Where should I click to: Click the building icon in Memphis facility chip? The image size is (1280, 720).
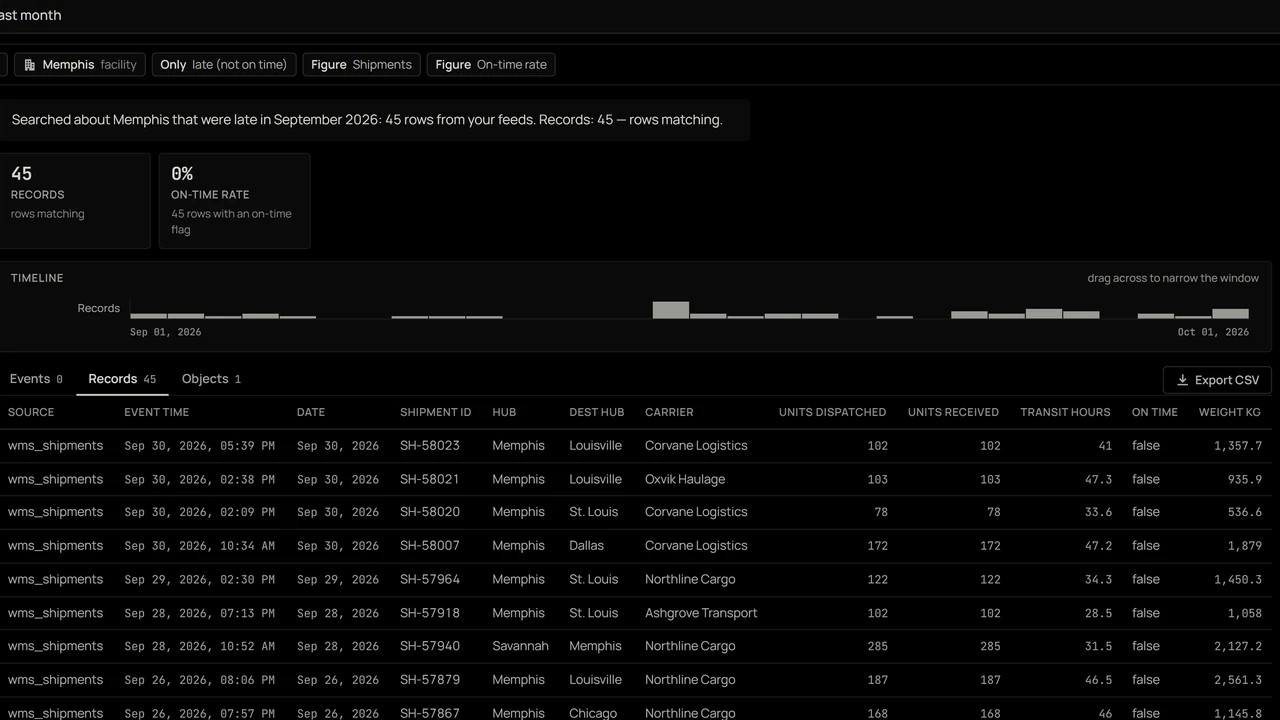pos(30,65)
